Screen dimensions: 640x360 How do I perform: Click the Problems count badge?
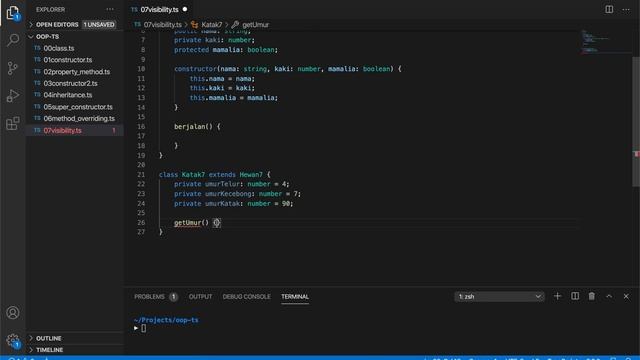point(173,297)
